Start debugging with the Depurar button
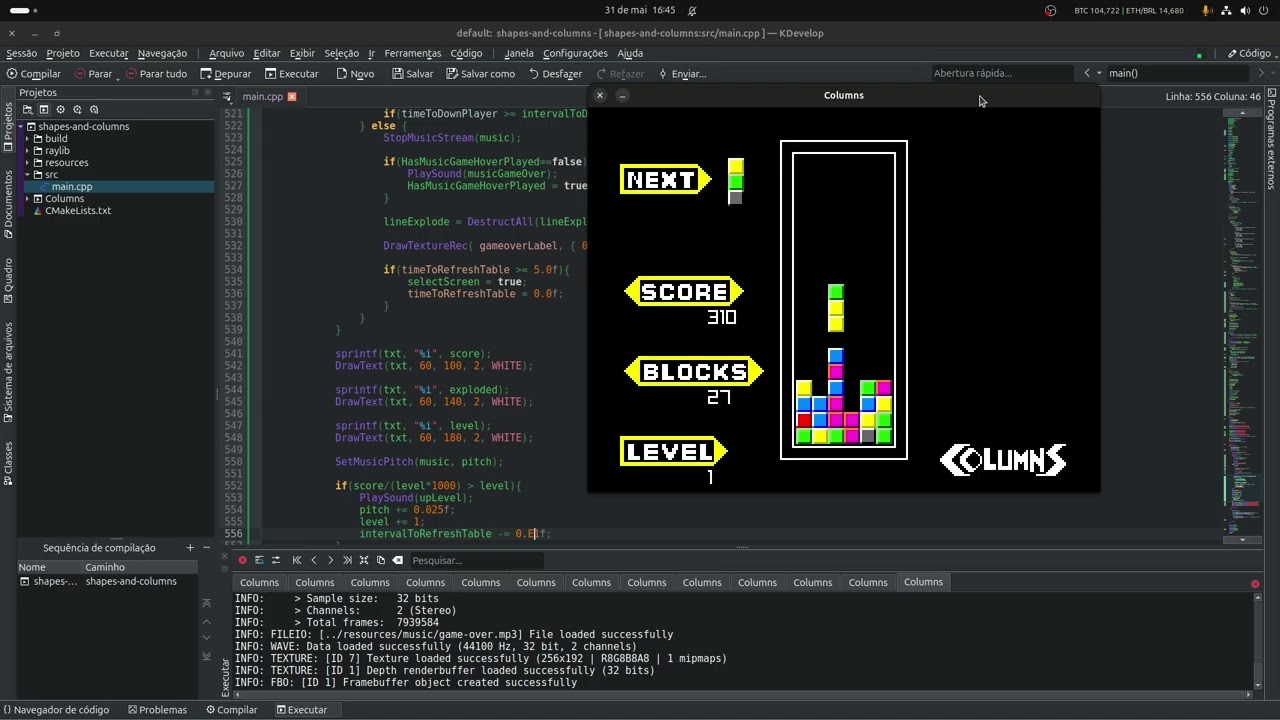 pos(225,73)
